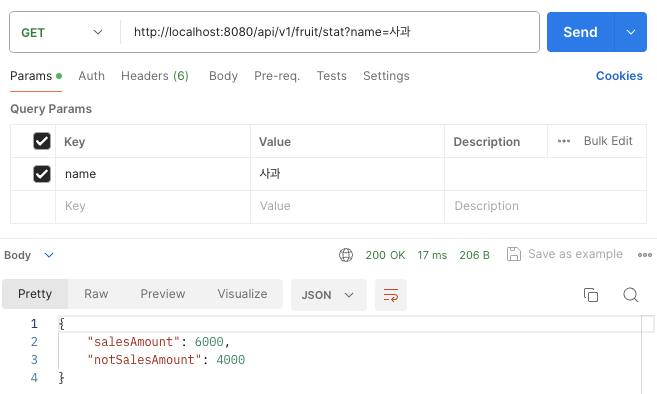Click Save as example
Viewport: 657px width, 394px height.
[x=575, y=254]
